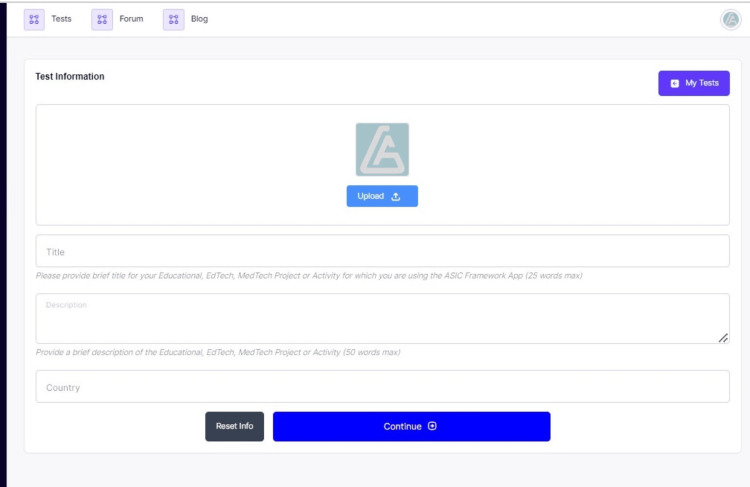Click the back arrow icon in My Tests

coord(674,83)
